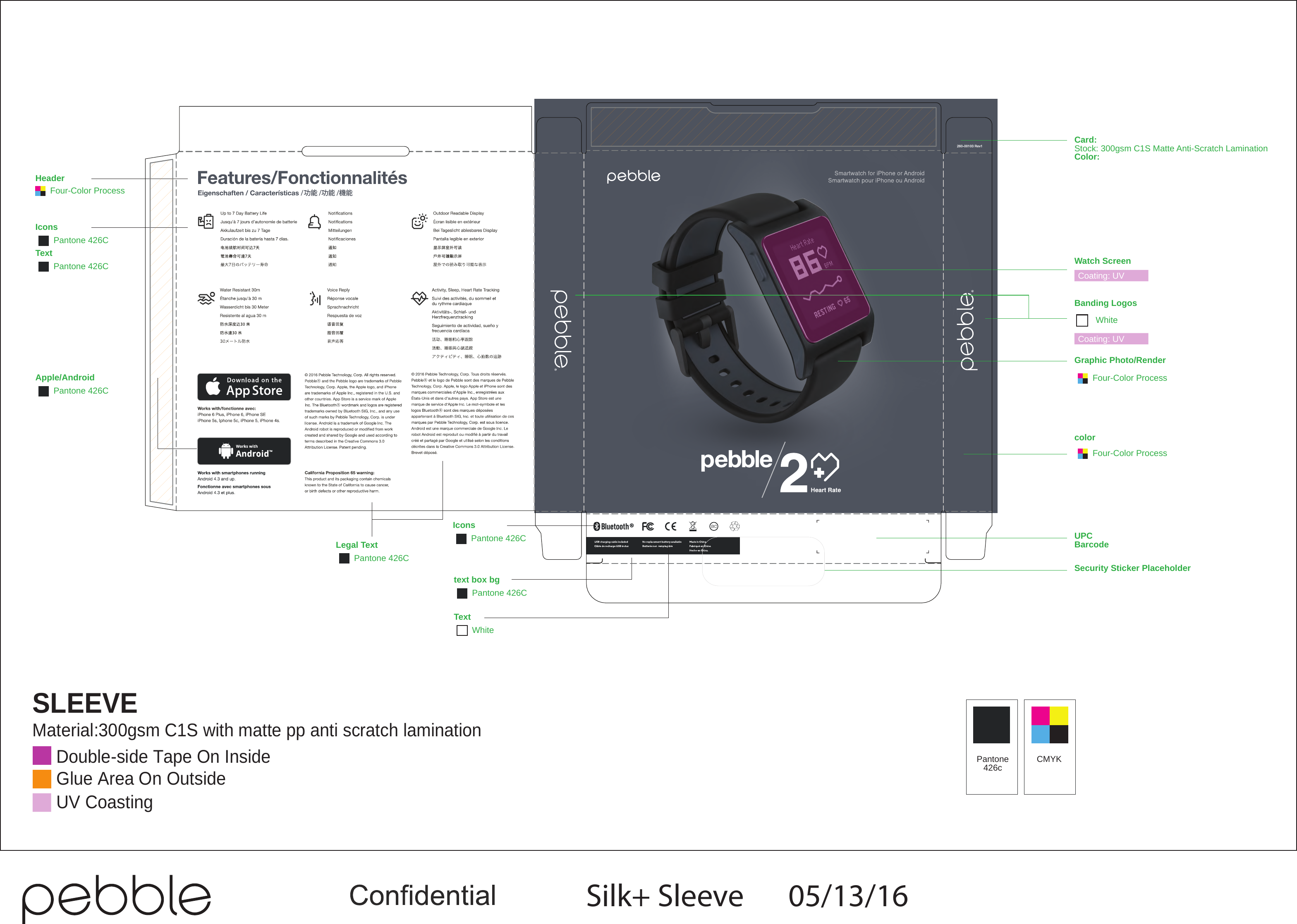Image resolution: width=1297 pixels, height=924 pixels.
Task: Click the Graphic Photo/Render four-color swatch
Action: pyautogui.click(x=1082, y=378)
